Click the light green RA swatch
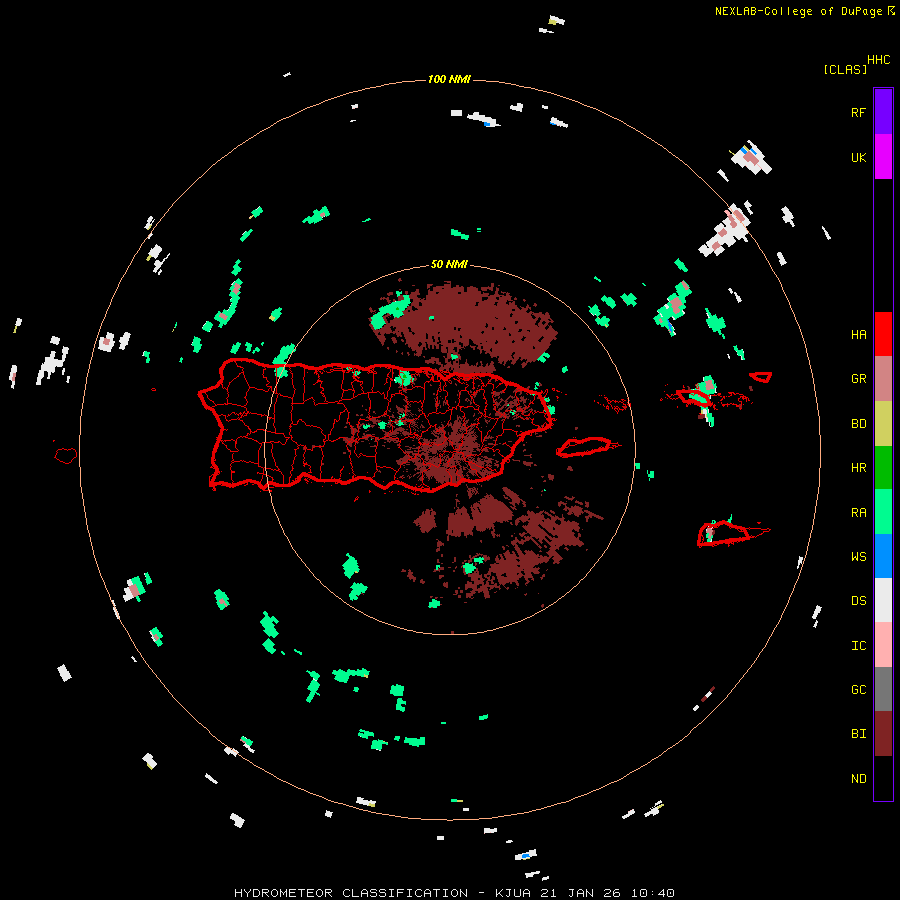Viewport: 900px width, 900px height. (x=883, y=512)
